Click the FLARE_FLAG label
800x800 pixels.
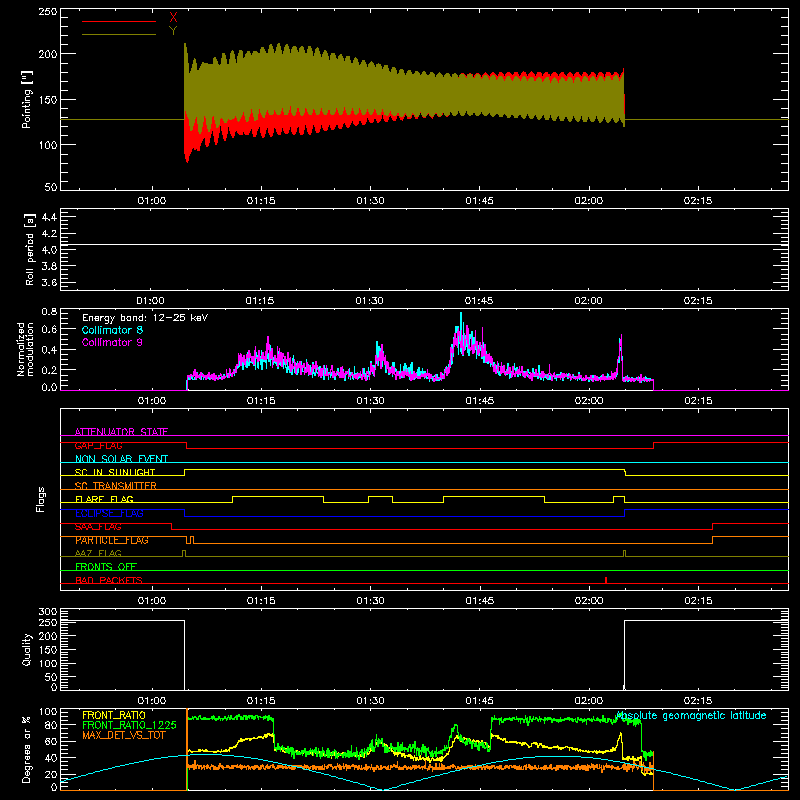click(104, 499)
